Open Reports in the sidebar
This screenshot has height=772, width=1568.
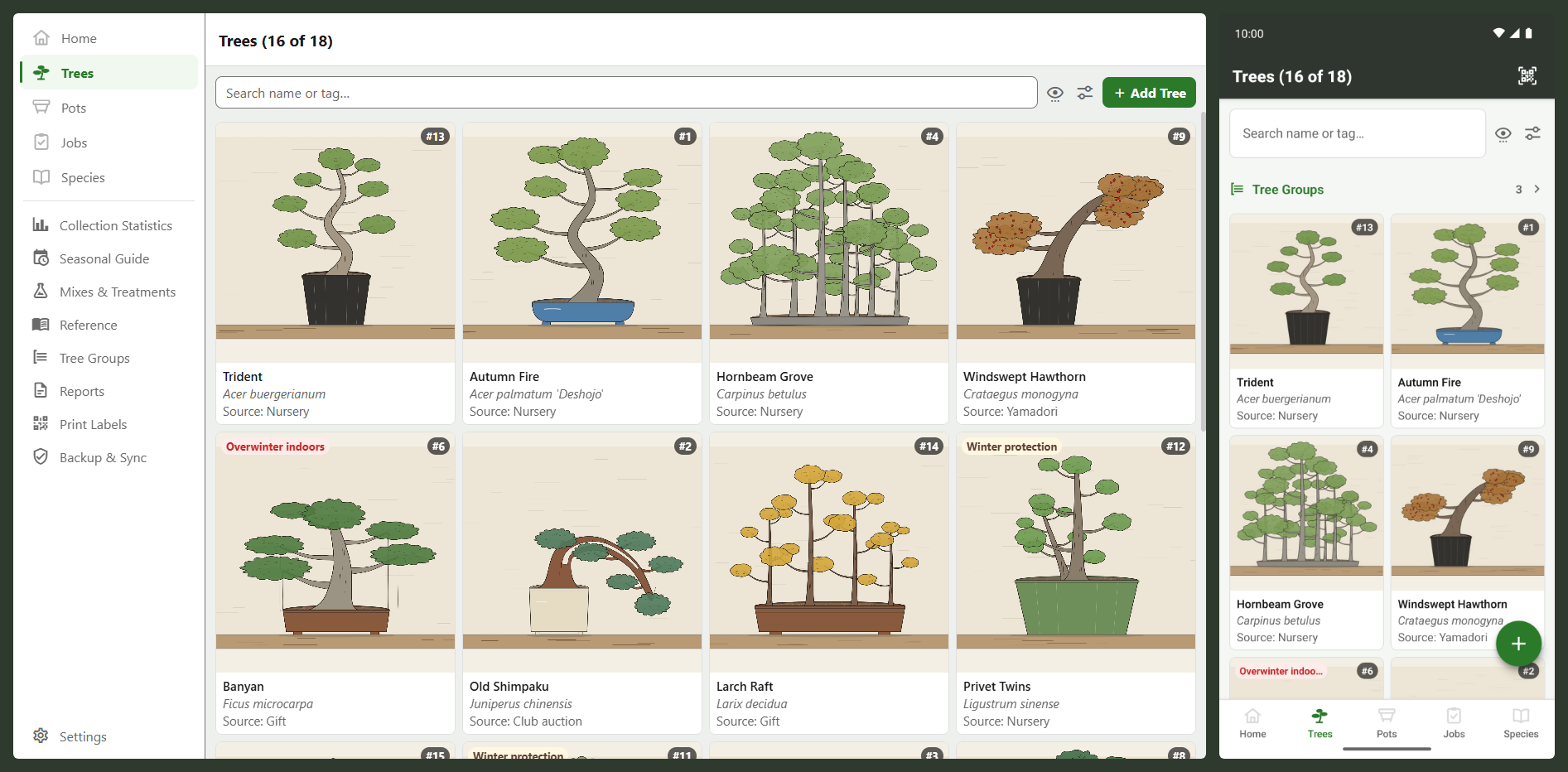click(109, 391)
